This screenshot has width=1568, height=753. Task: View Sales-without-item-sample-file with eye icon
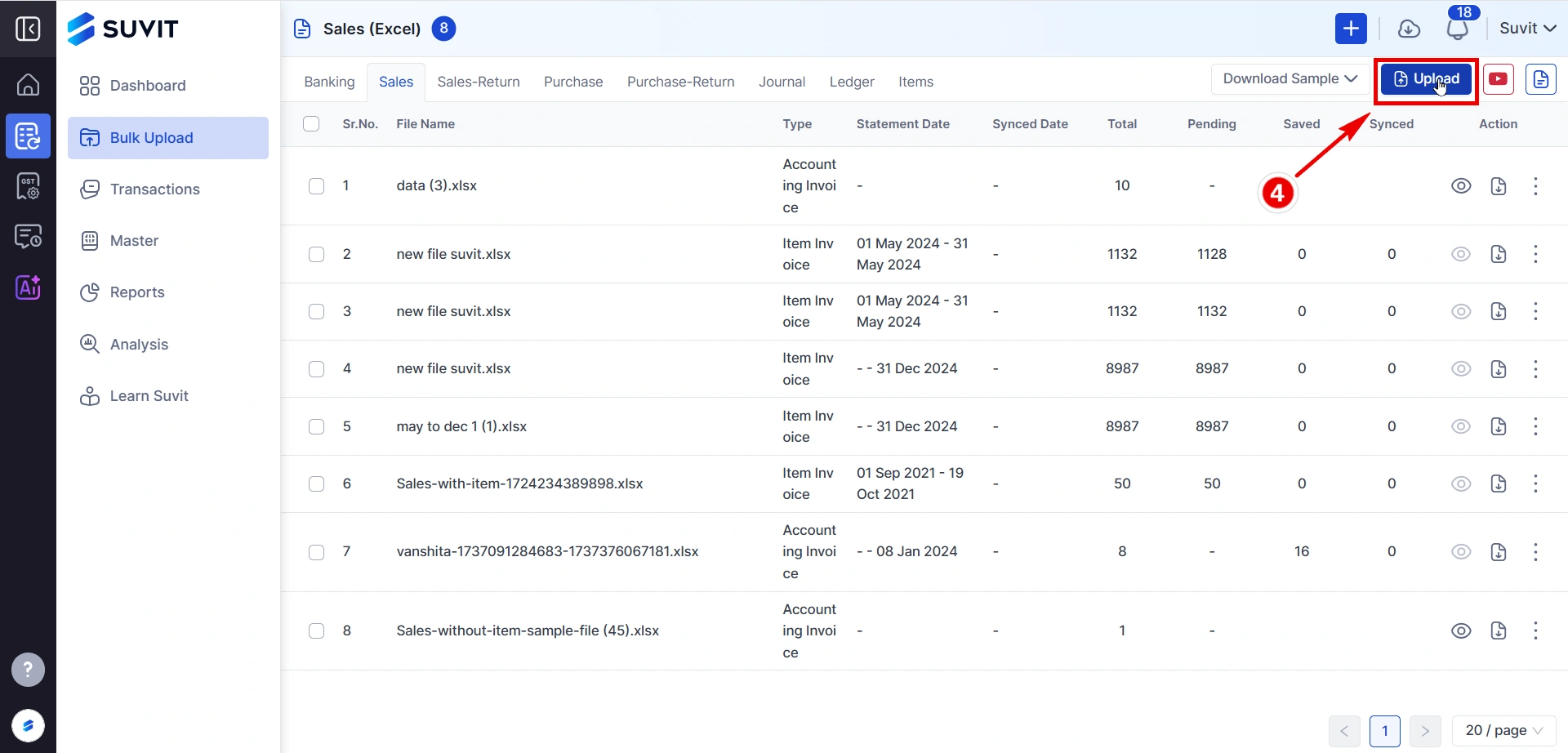click(1461, 630)
